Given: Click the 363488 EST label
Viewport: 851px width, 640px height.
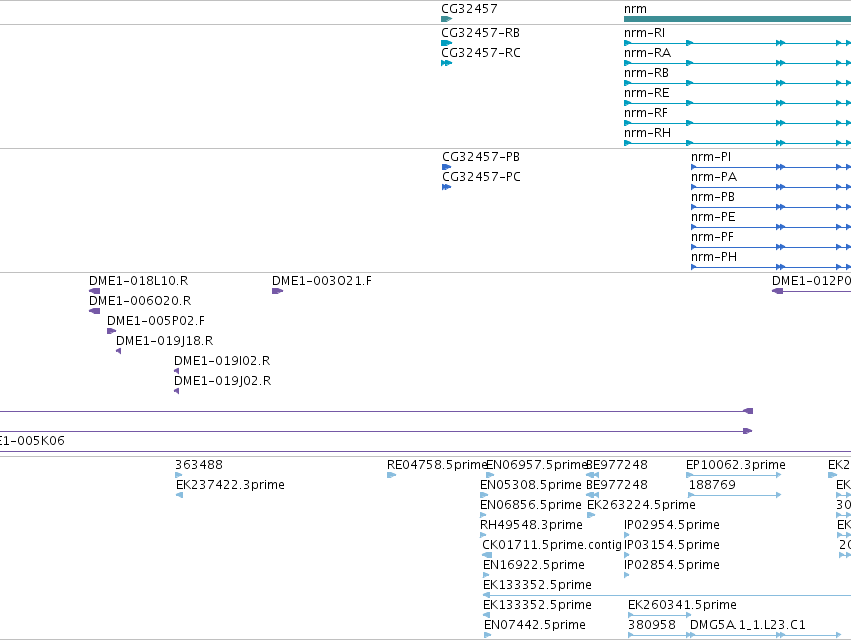Looking at the screenshot, I should 199,465.
